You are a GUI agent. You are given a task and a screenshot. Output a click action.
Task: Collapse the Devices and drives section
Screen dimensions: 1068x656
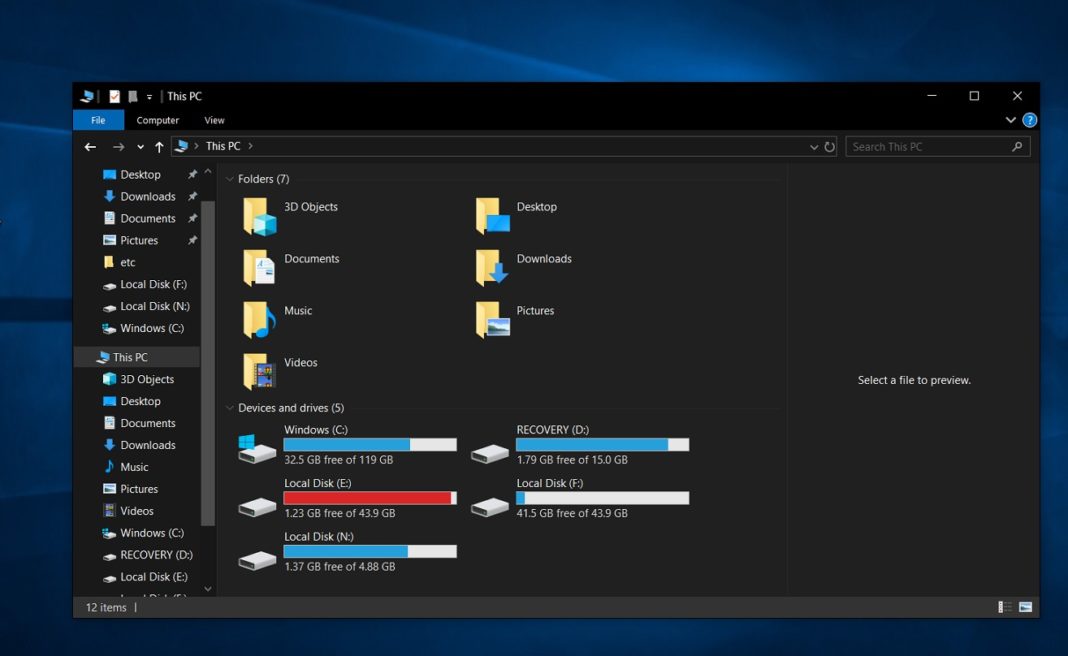point(230,408)
